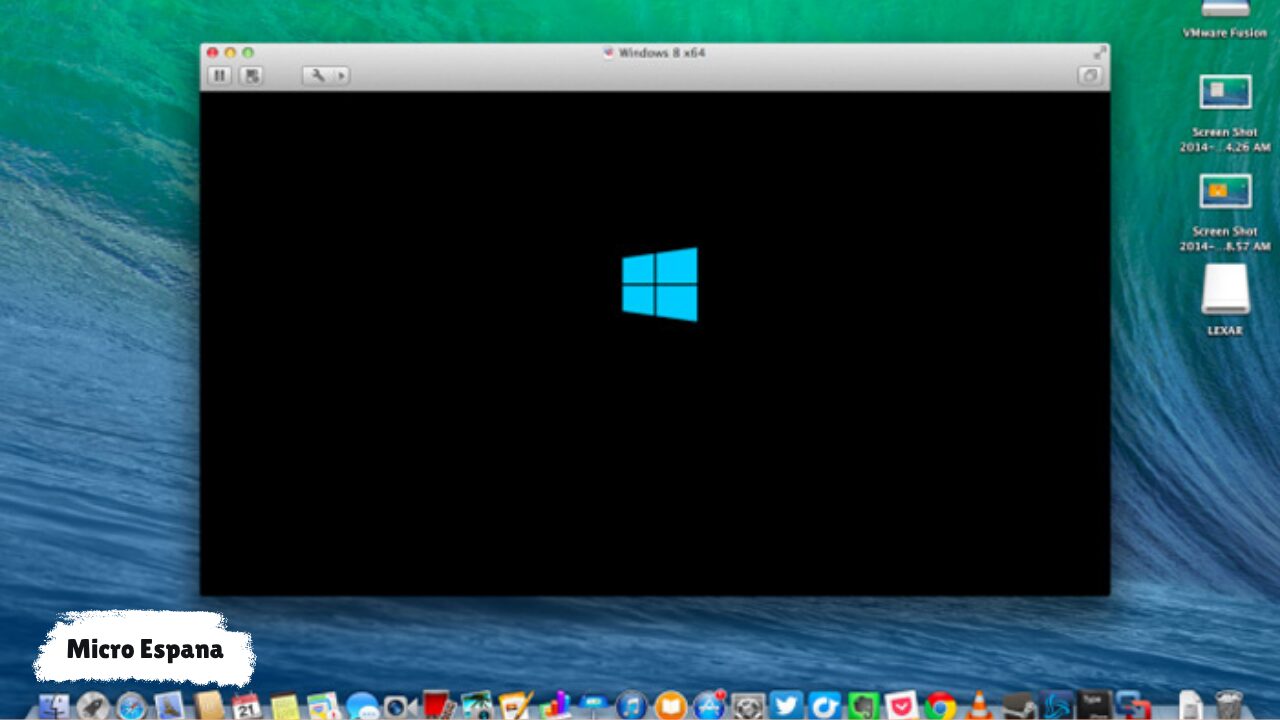Click the Windows logo in the VM

659,285
